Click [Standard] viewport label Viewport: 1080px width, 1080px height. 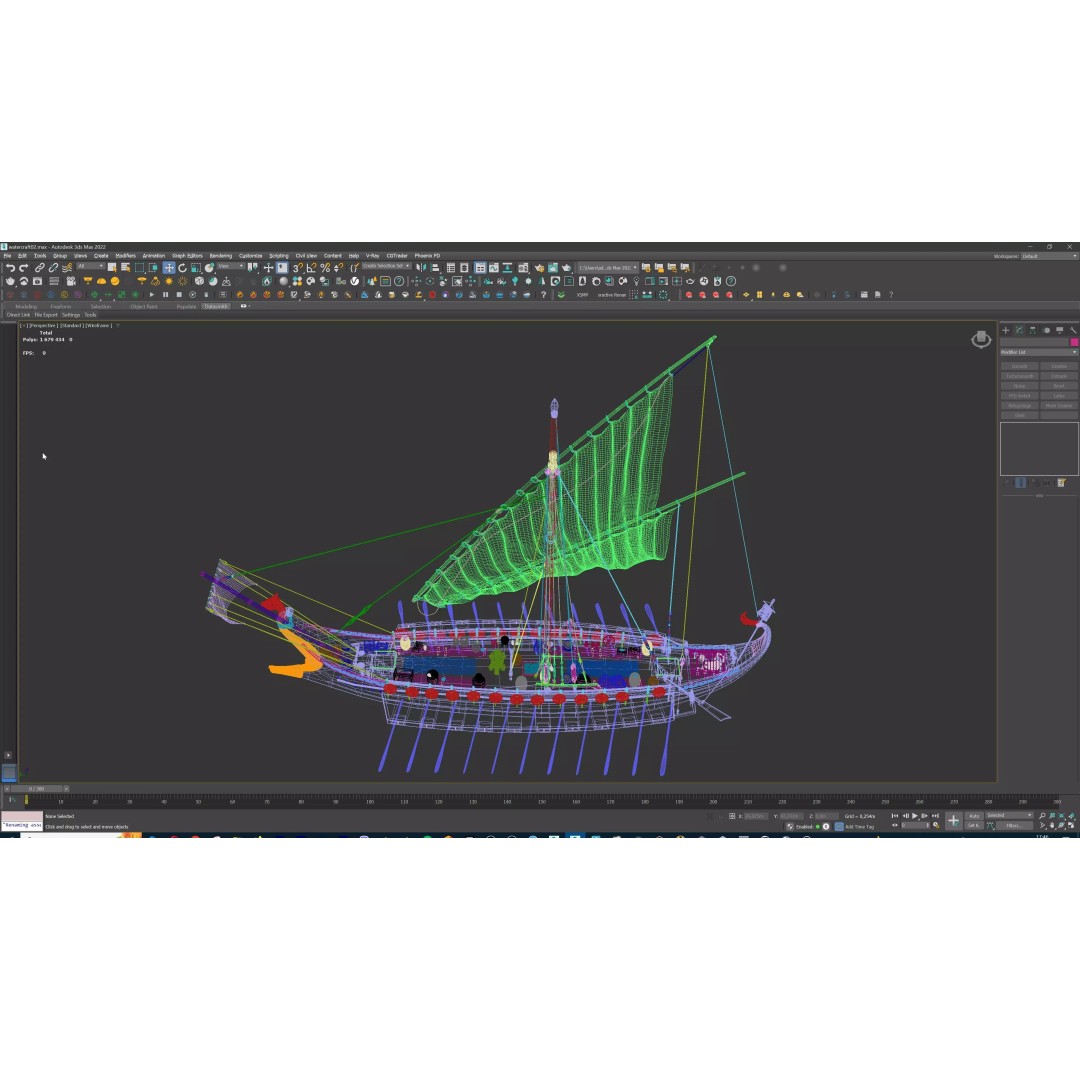click(x=71, y=326)
